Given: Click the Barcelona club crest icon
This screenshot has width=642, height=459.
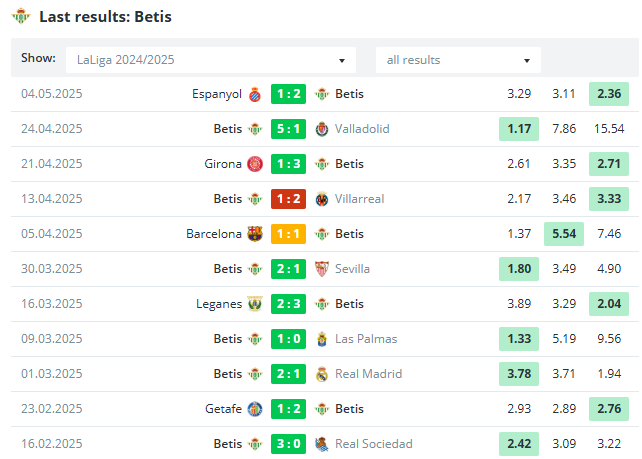Looking at the screenshot, I should (x=255, y=234).
